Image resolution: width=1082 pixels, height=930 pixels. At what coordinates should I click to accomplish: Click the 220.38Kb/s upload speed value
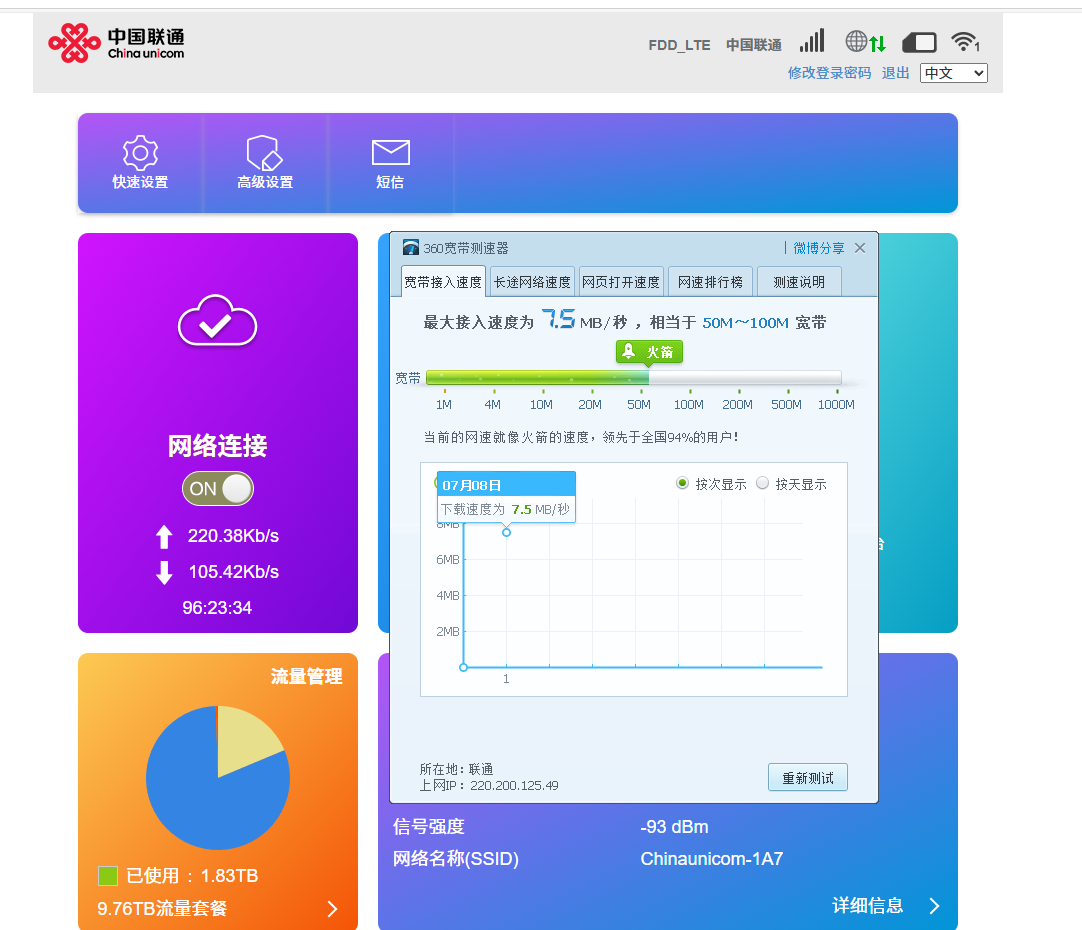pos(233,536)
